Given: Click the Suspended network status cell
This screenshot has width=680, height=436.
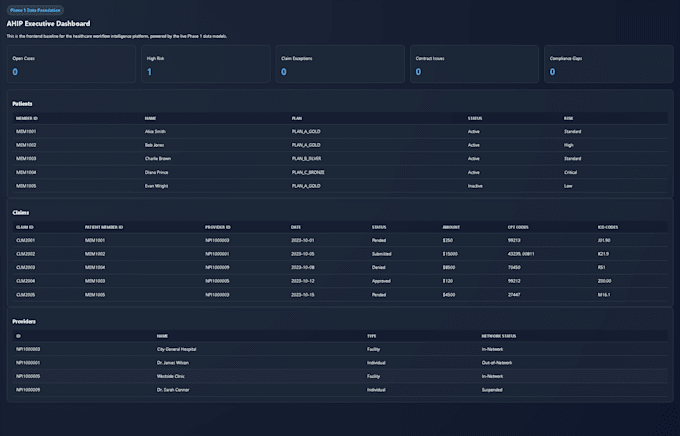Looking at the screenshot, I should (492, 390).
